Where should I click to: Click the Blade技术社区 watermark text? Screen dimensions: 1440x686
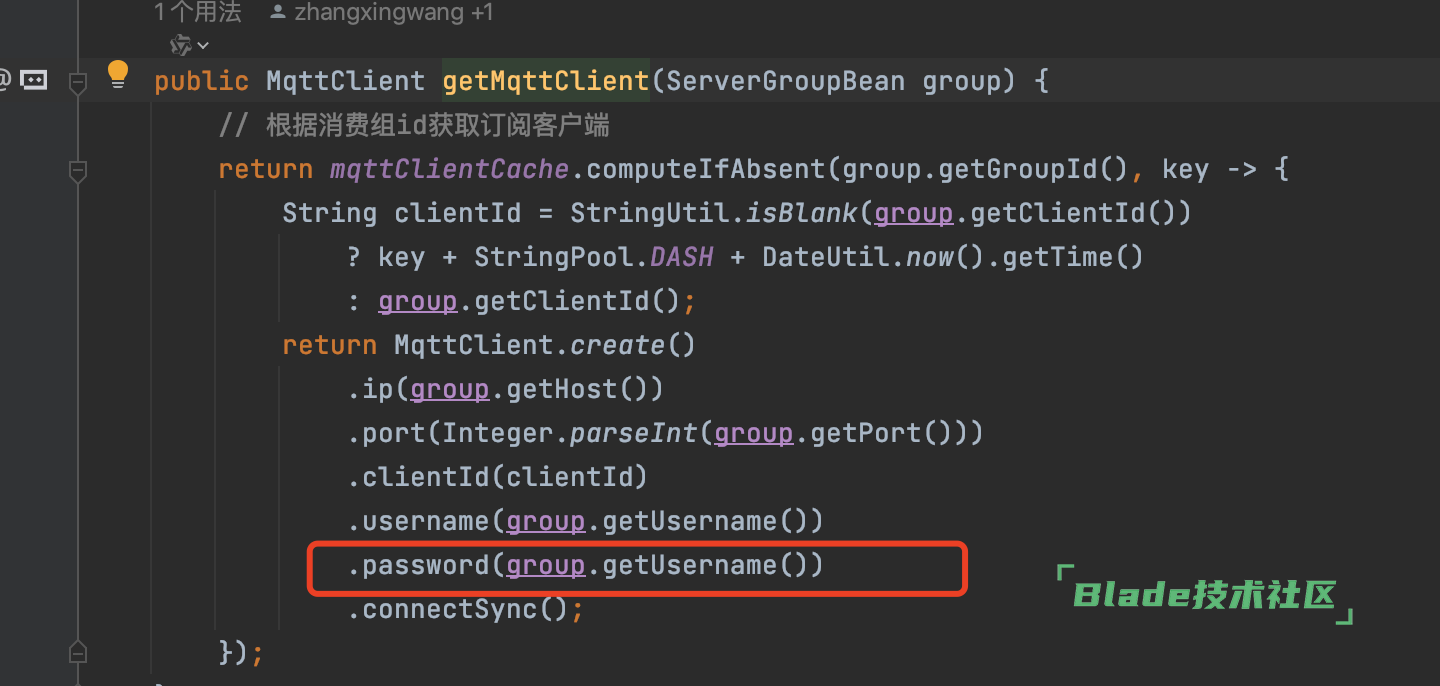[1204, 596]
